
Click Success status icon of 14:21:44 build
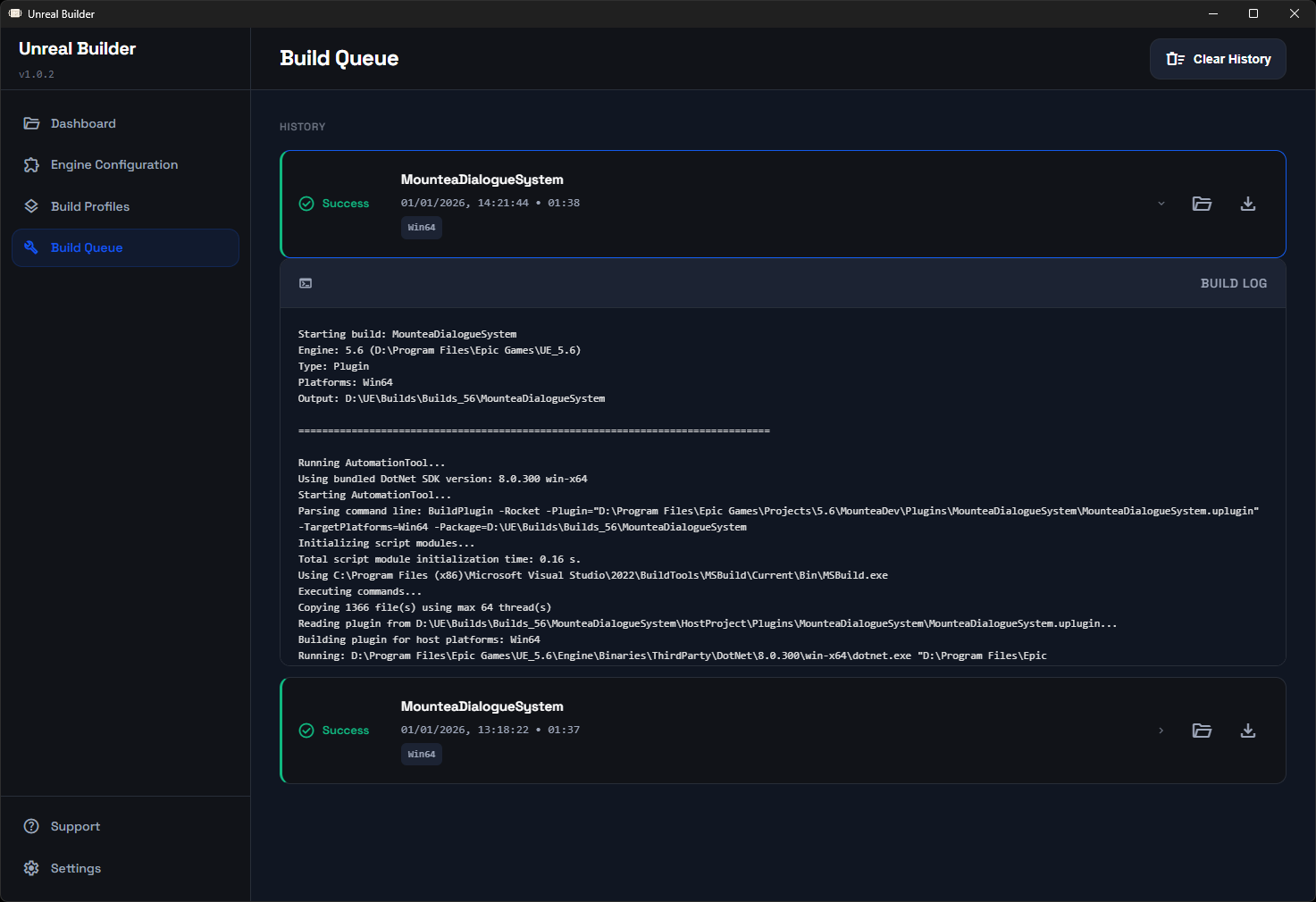306,204
